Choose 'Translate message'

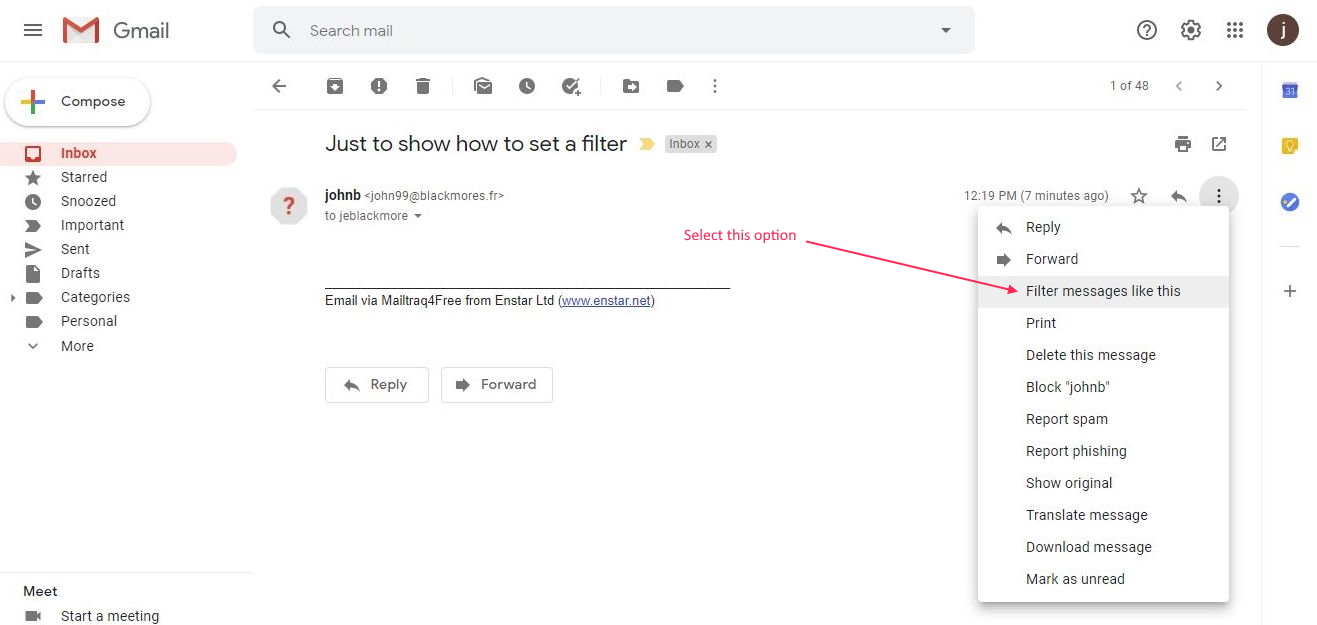(1103, 515)
